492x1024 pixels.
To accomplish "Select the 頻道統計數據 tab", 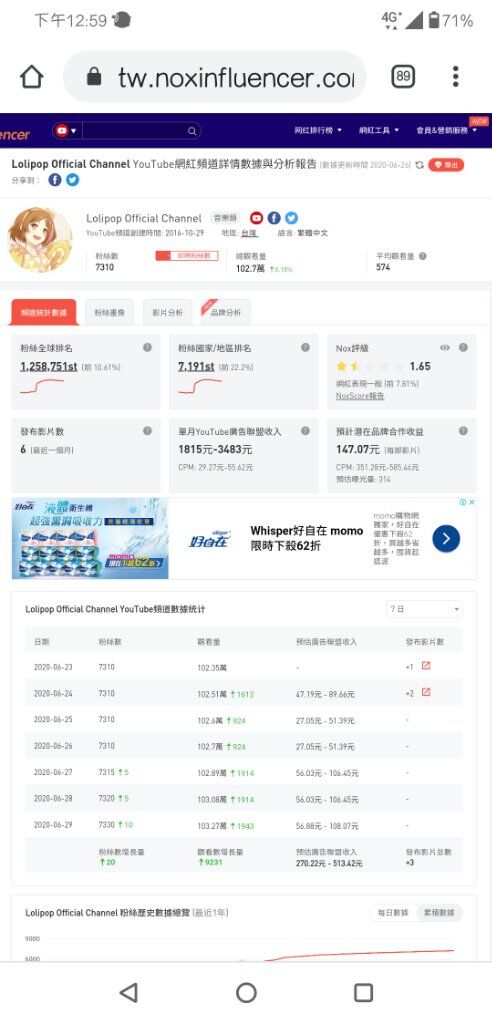I will point(44,313).
